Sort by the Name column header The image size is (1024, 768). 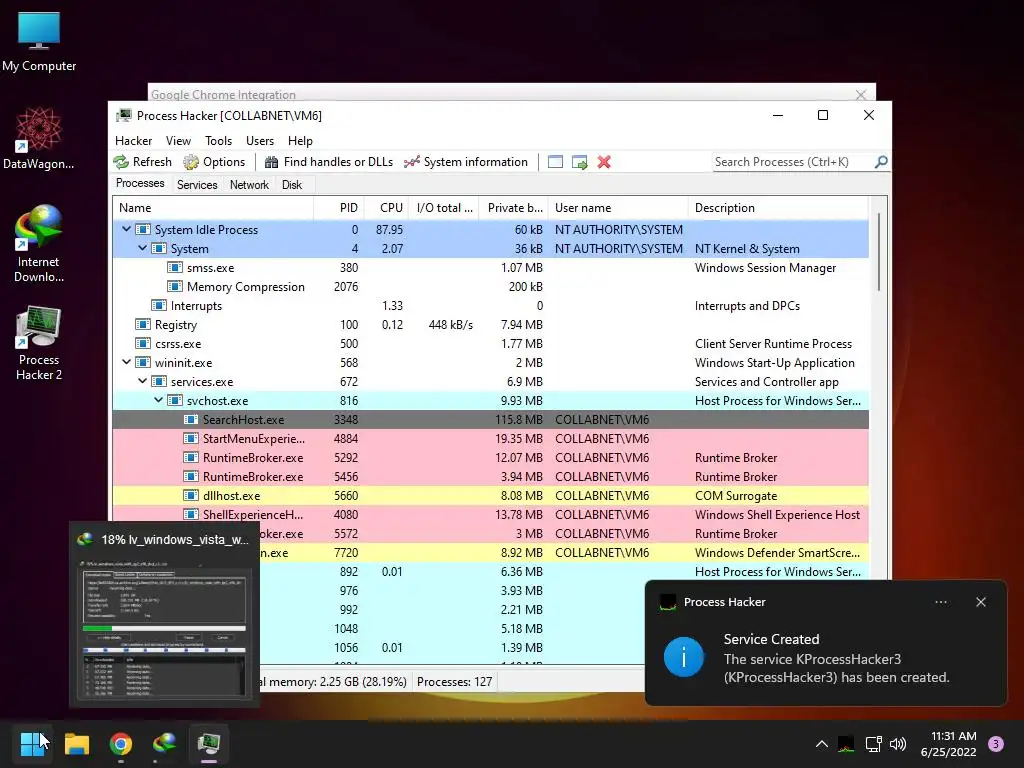coord(213,208)
